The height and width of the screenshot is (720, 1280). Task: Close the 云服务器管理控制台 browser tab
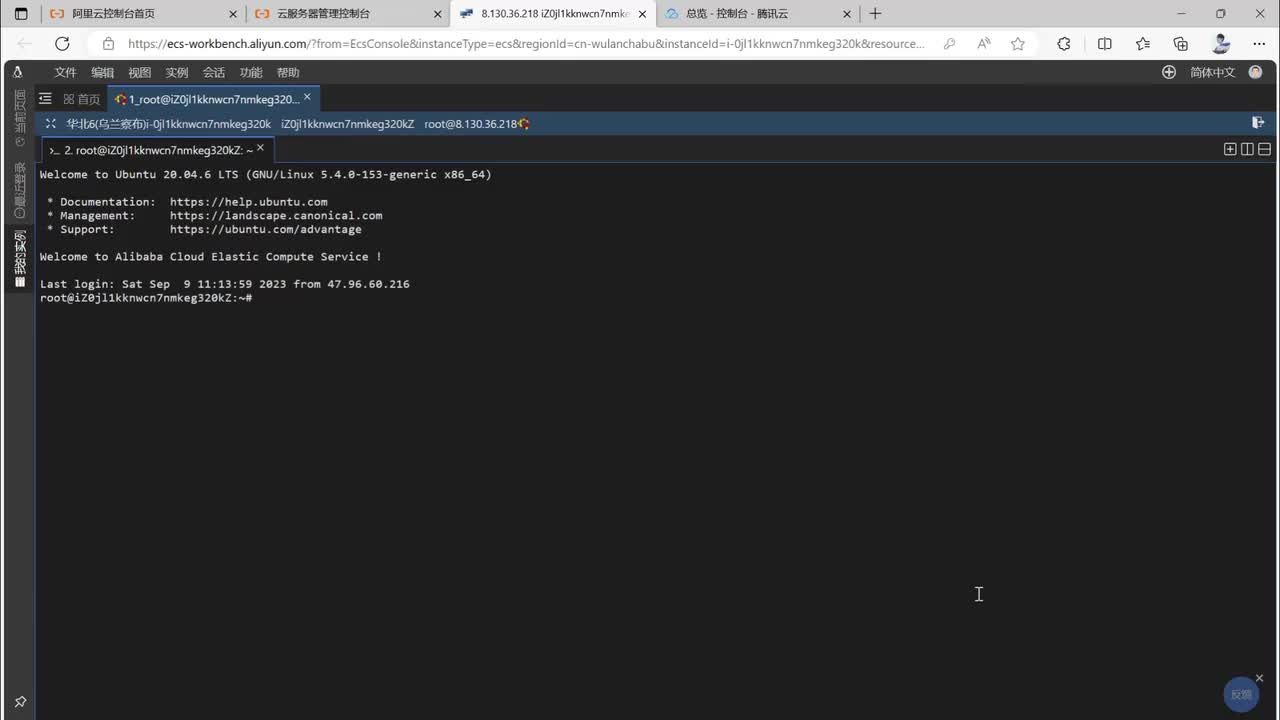tap(437, 14)
